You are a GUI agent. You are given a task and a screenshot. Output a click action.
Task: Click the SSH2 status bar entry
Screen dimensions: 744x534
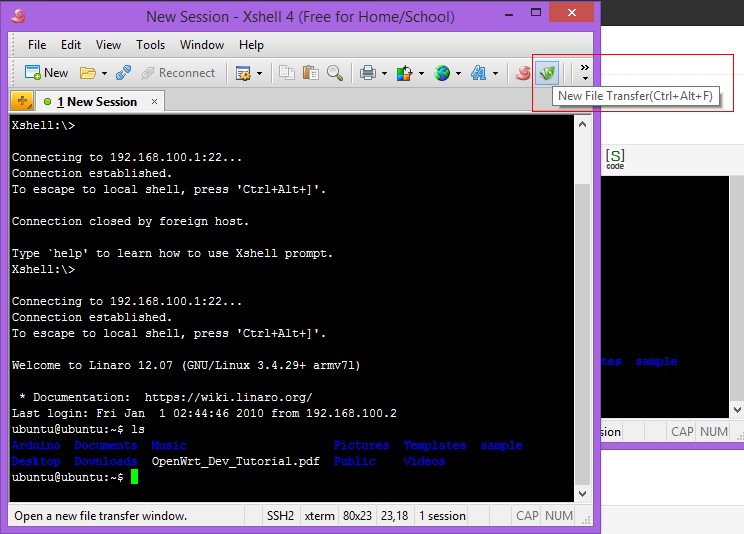tap(280, 516)
